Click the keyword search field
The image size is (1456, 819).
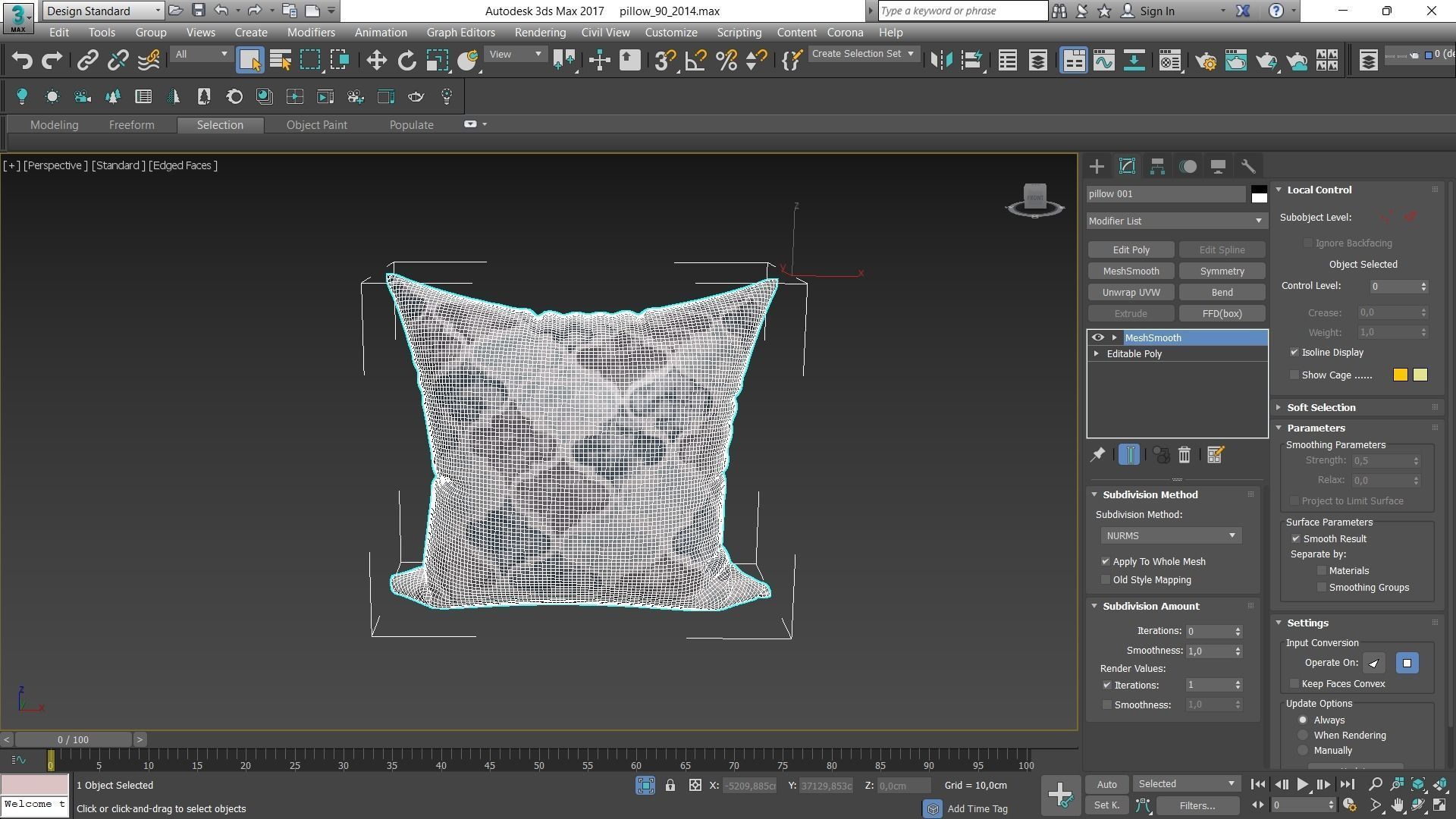pos(963,11)
